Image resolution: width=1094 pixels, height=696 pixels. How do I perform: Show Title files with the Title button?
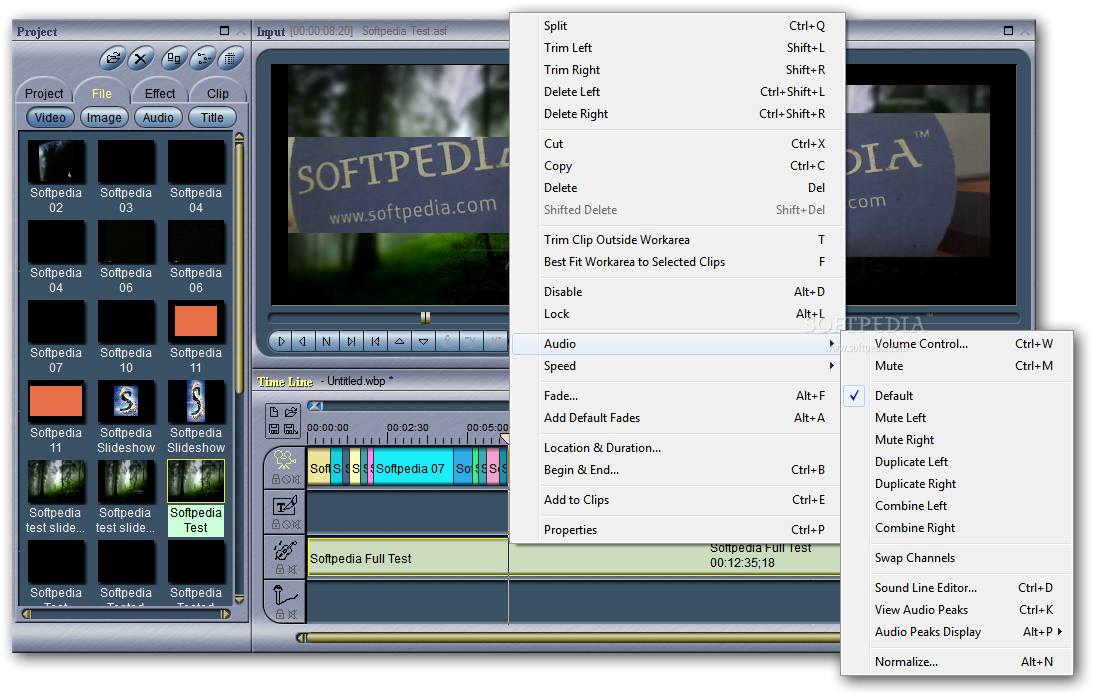(212, 118)
